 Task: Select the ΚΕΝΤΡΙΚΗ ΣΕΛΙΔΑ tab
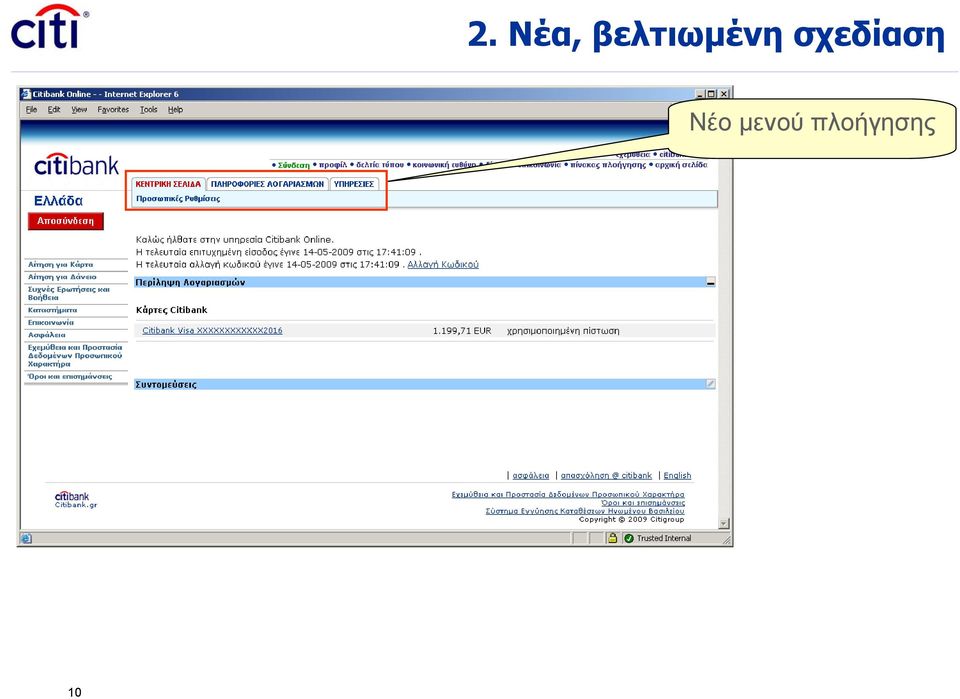168,184
